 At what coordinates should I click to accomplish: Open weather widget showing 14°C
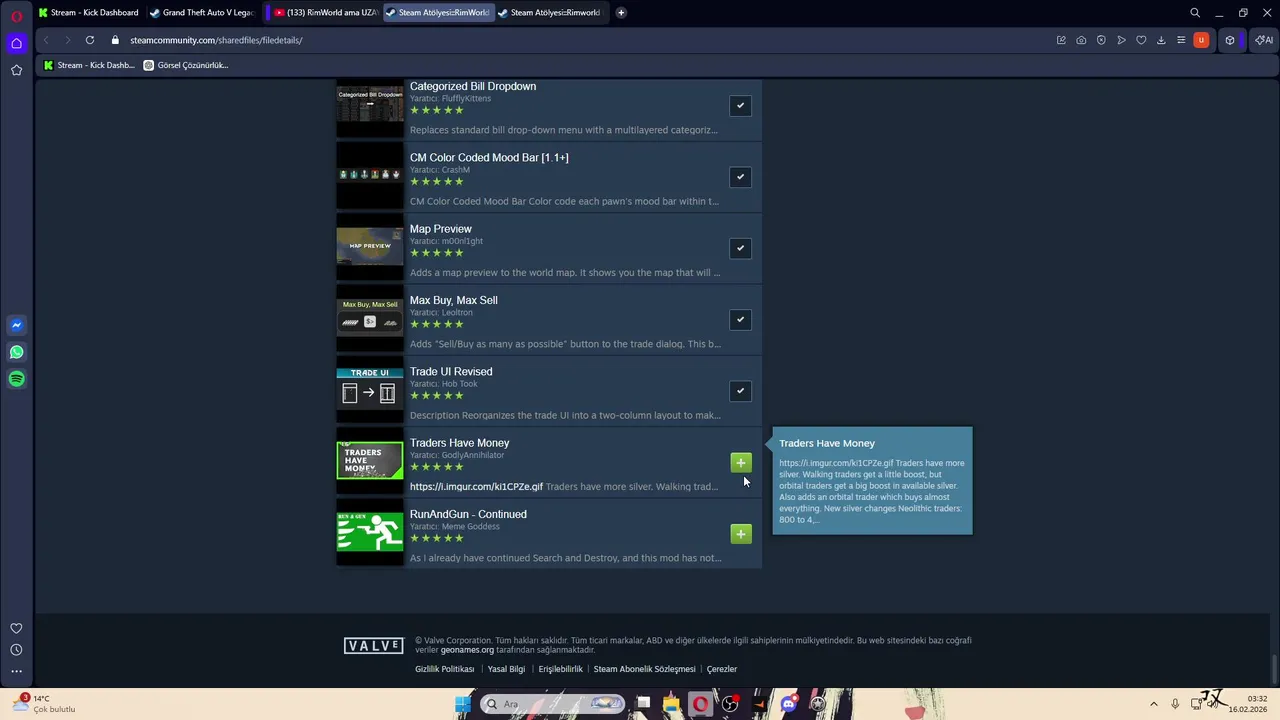(45, 704)
